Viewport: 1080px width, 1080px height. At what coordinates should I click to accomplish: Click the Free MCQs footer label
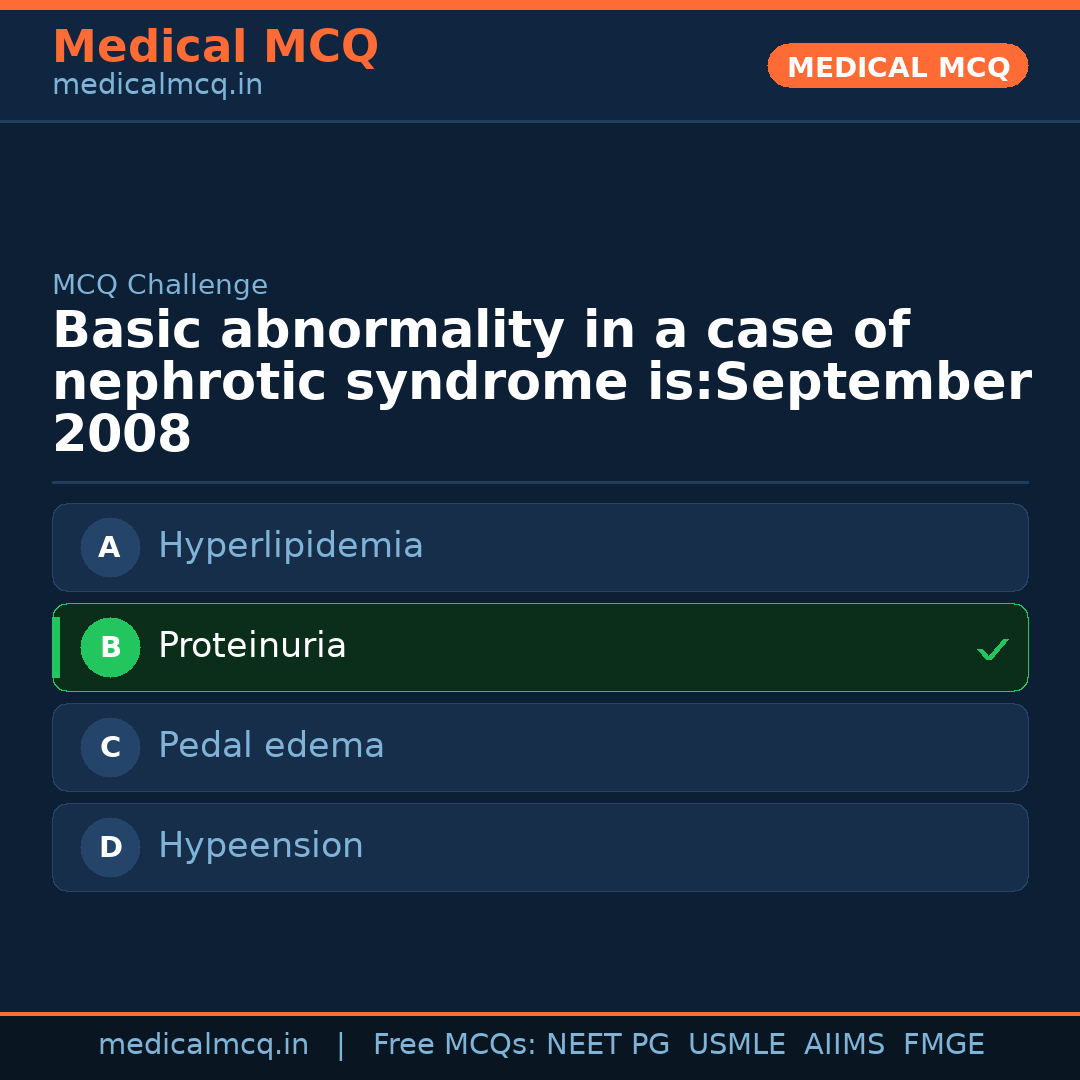click(x=454, y=1045)
